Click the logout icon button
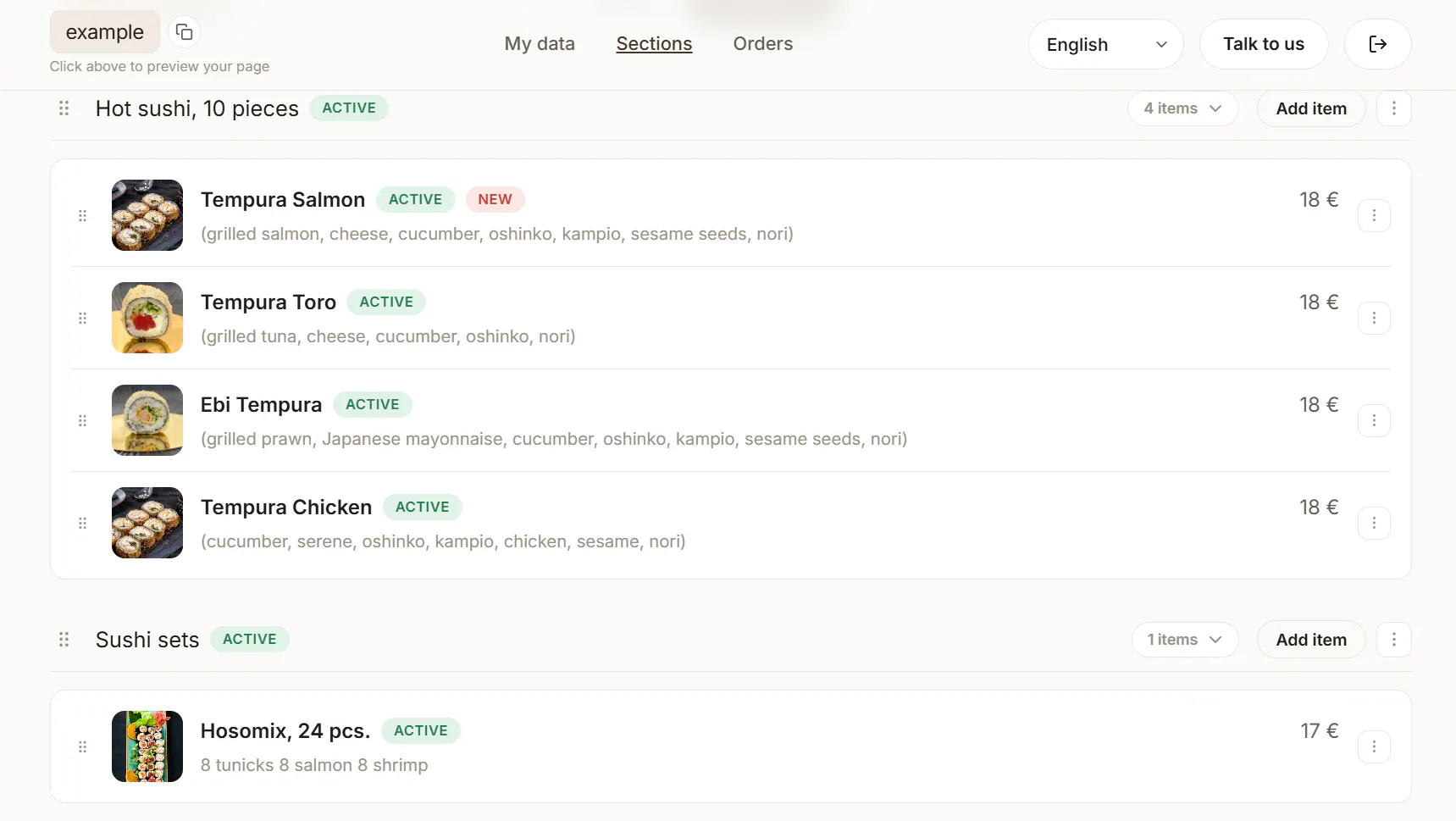1456x821 pixels. pos(1377,44)
